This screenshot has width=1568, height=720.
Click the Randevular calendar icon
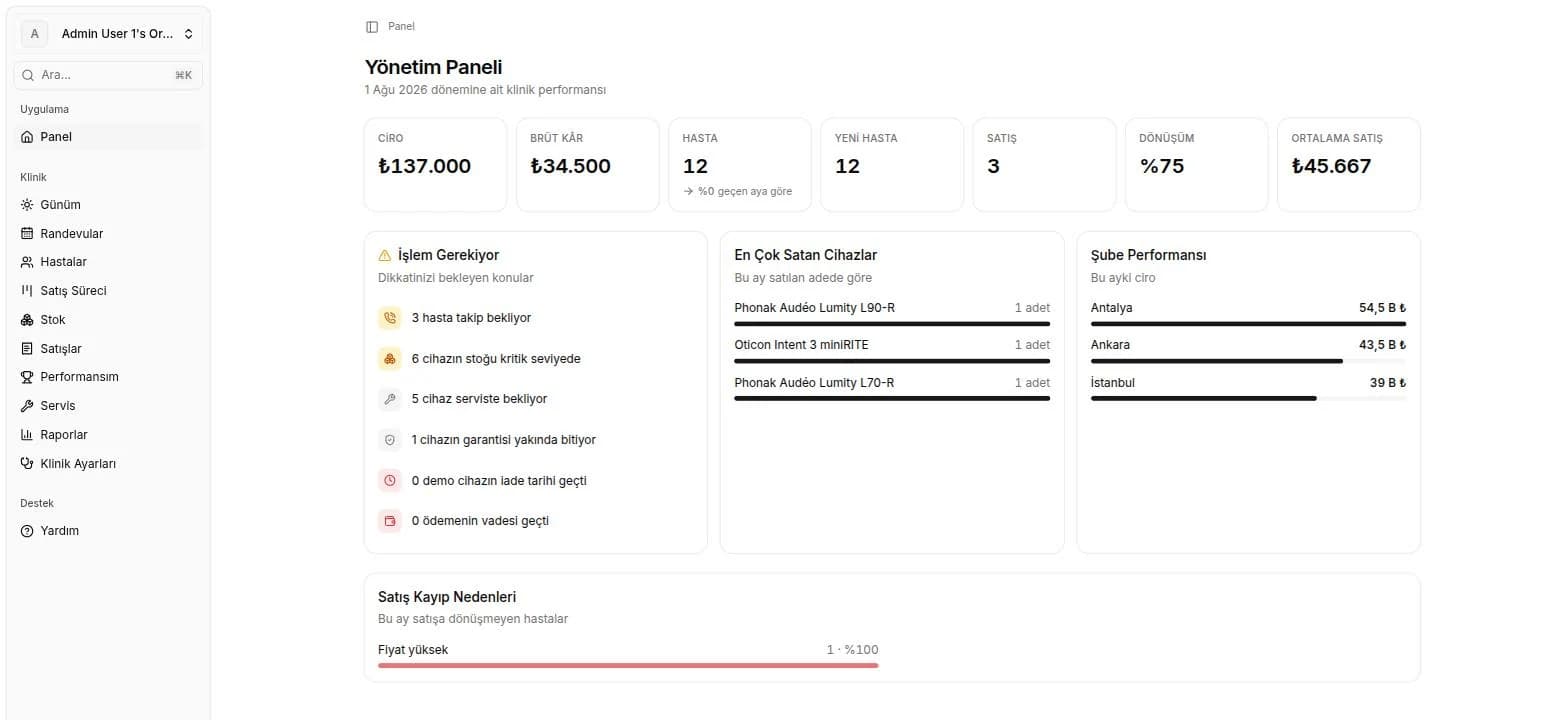pyautogui.click(x=27, y=234)
